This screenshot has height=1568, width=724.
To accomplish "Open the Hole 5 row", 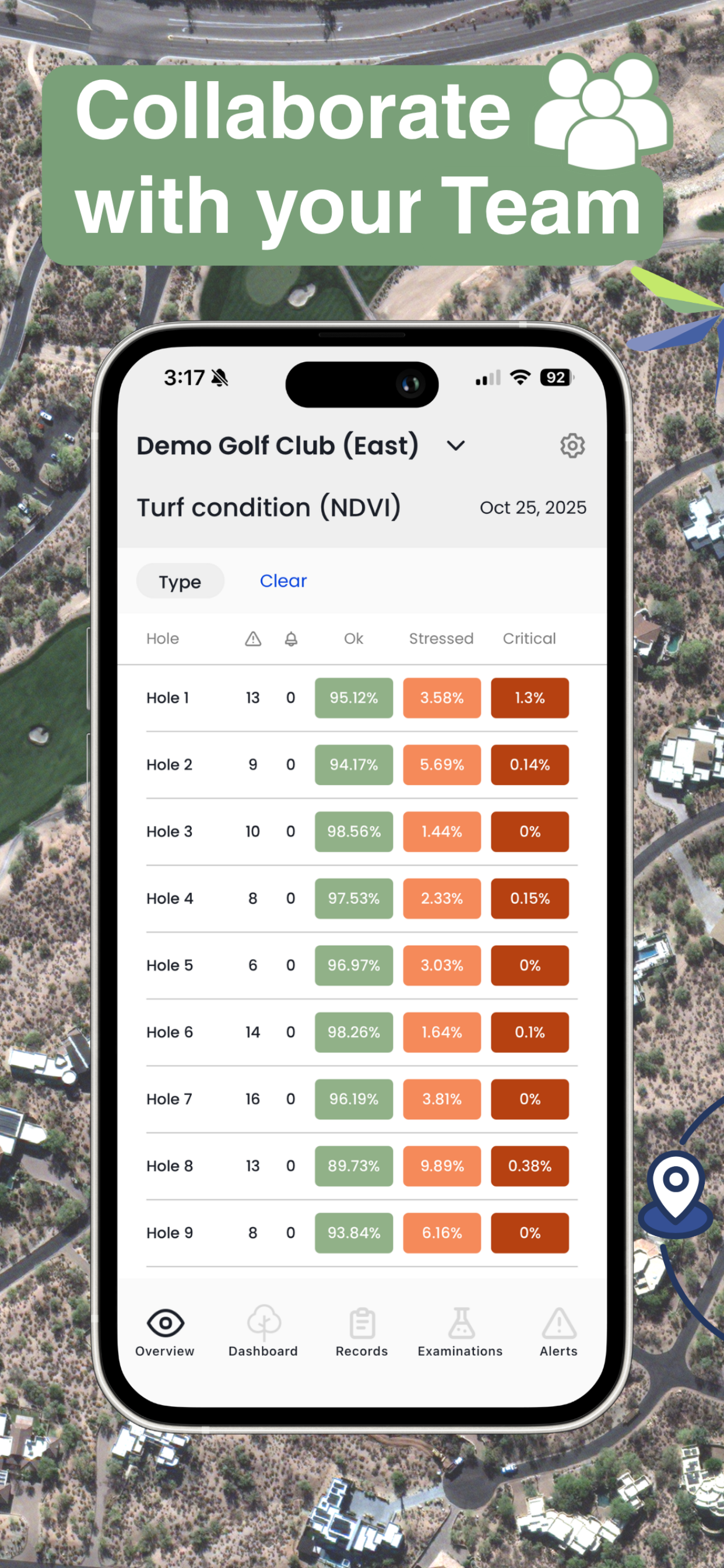I will pos(362,966).
